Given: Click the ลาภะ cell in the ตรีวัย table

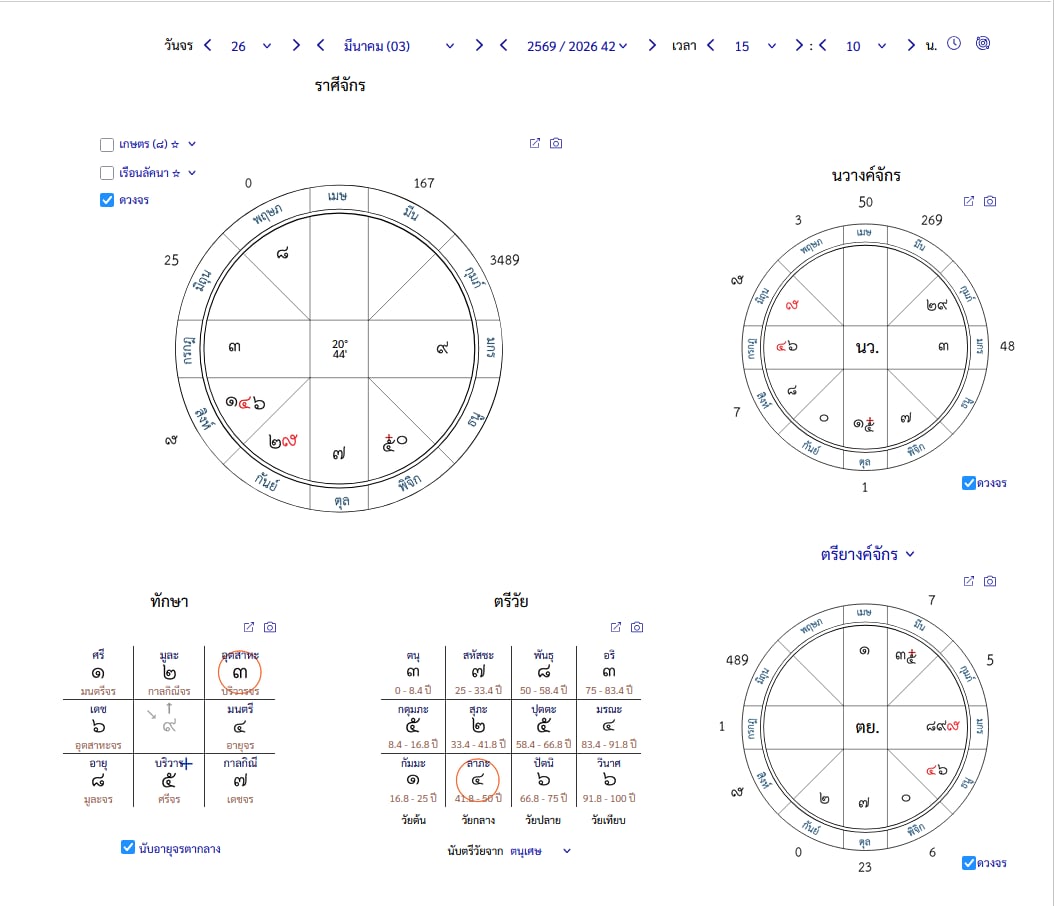Looking at the screenshot, I should point(478,780).
